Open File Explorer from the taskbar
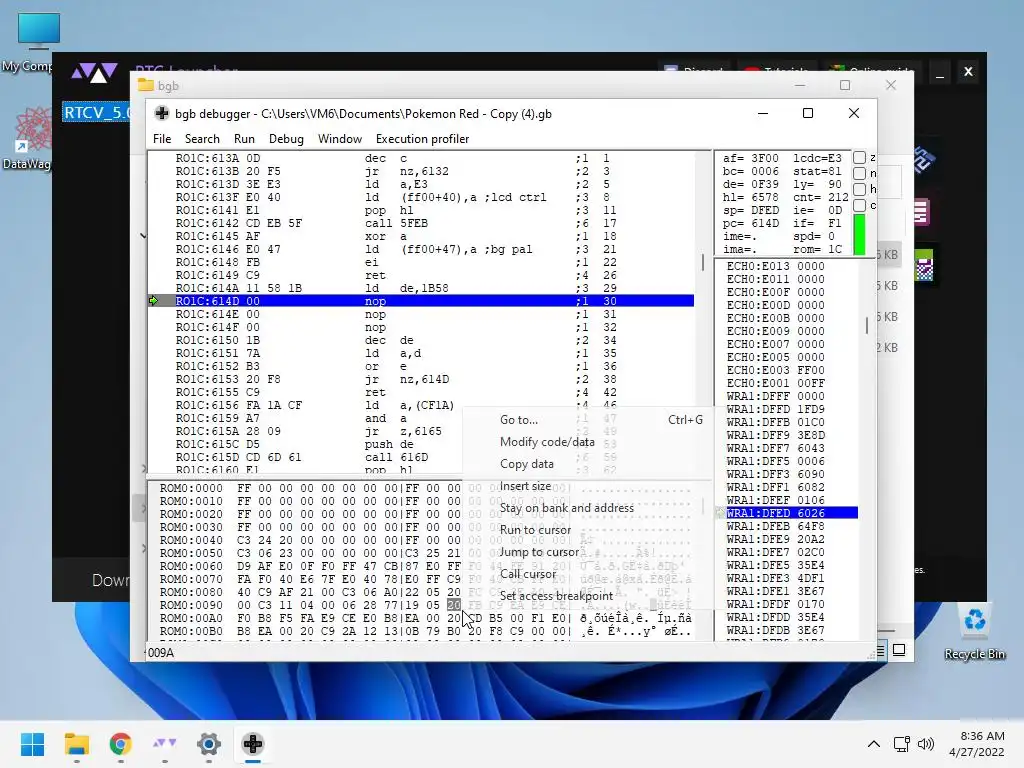The image size is (1024, 768). pyautogui.click(x=76, y=744)
